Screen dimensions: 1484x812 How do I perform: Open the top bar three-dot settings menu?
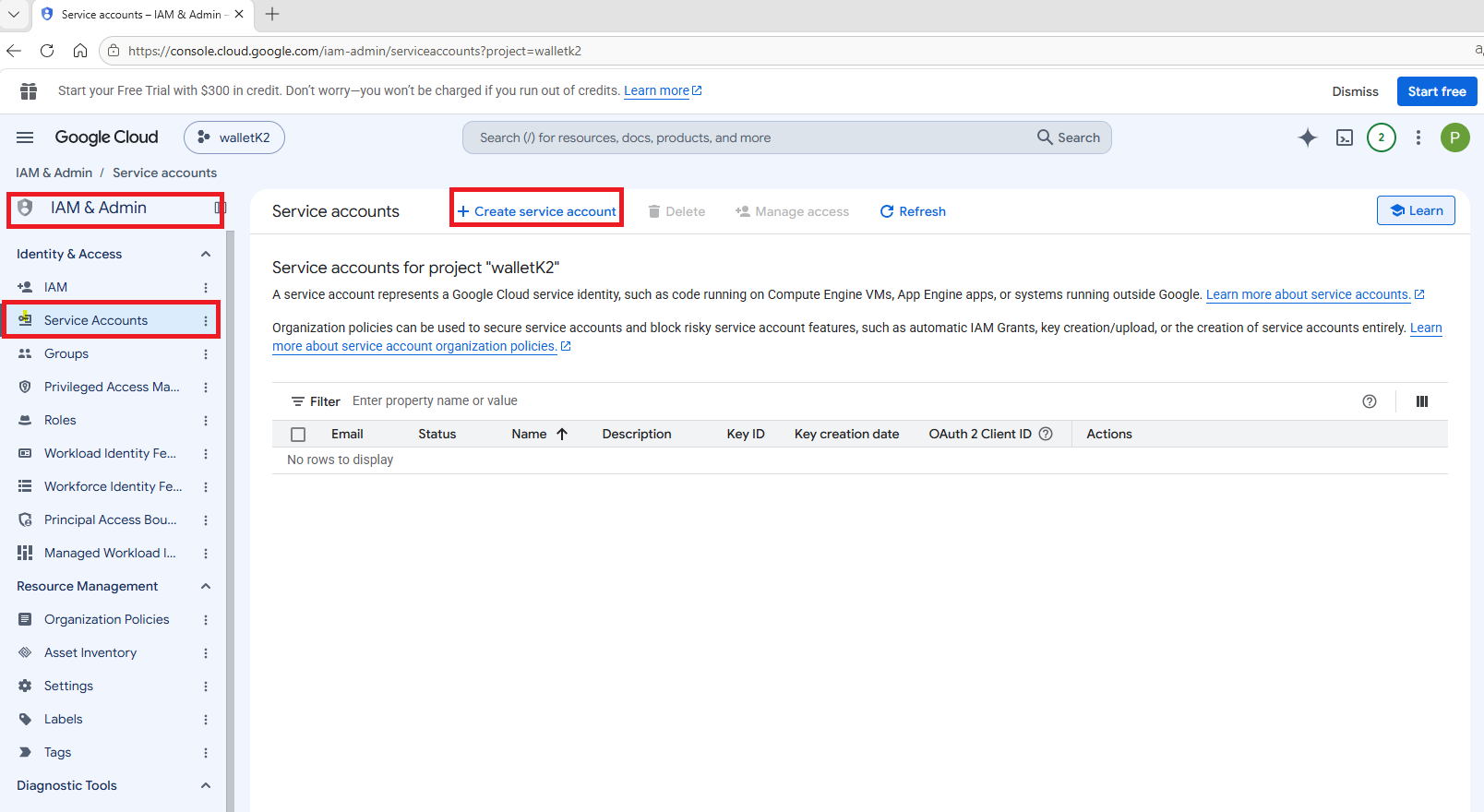pyautogui.click(x=1418, y=137)
